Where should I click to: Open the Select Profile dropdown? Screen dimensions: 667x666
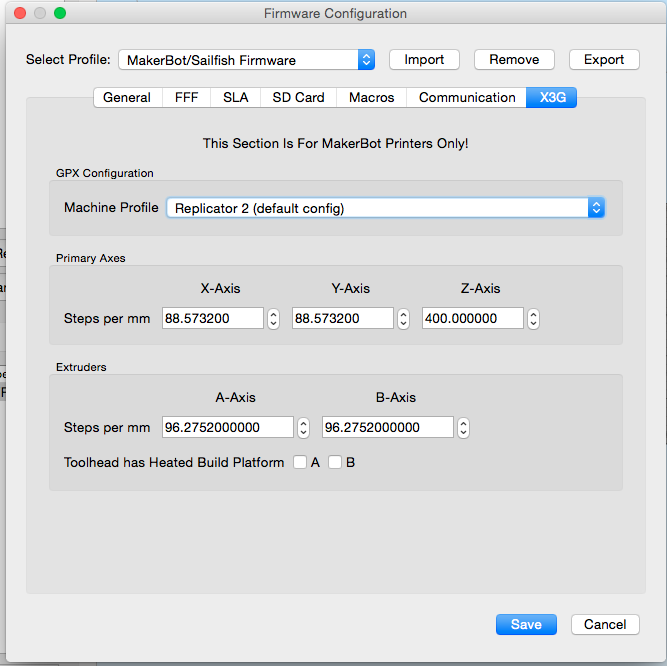pos(246,60)
